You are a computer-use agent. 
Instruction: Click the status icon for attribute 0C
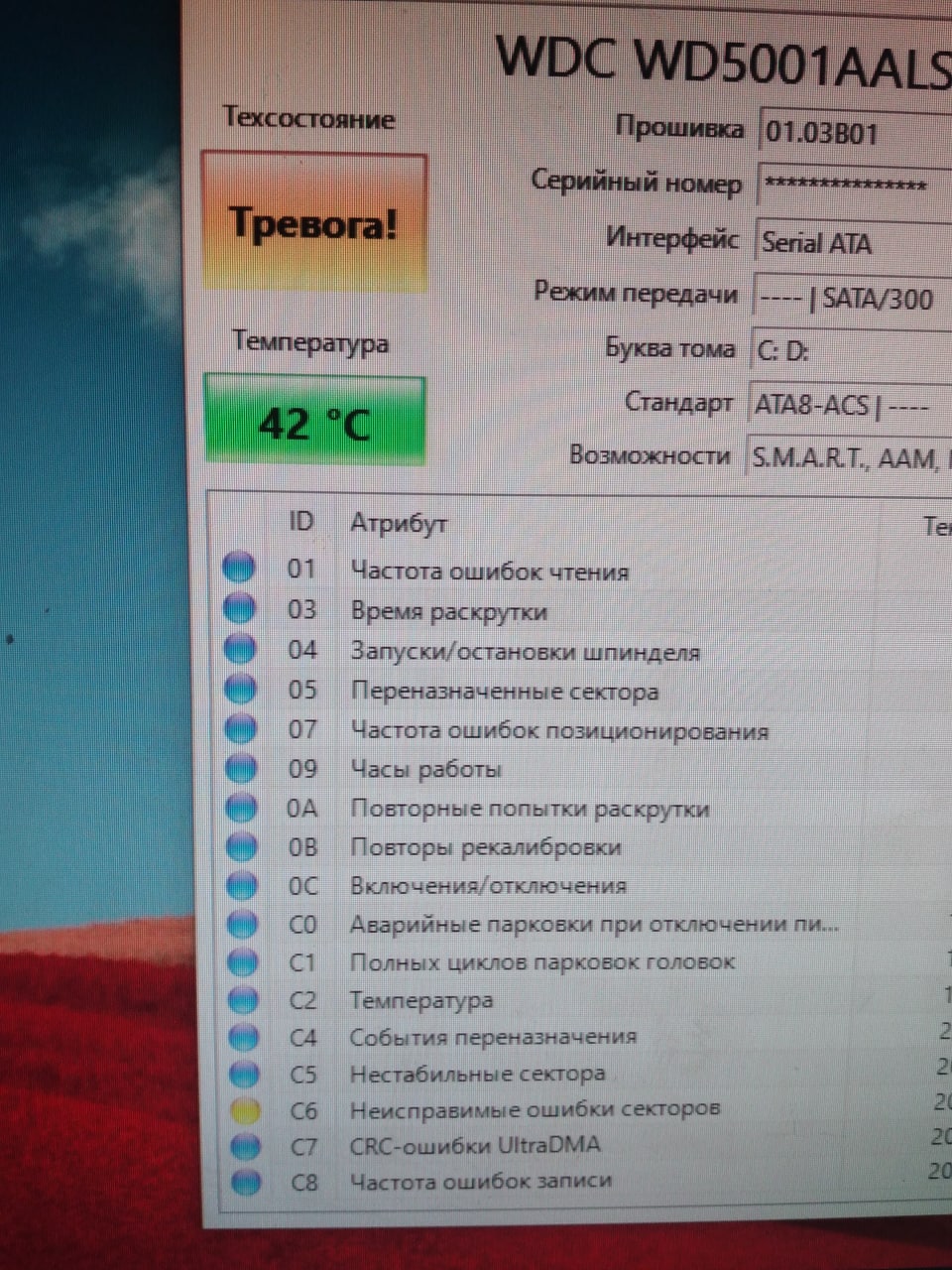coord(242,885)
